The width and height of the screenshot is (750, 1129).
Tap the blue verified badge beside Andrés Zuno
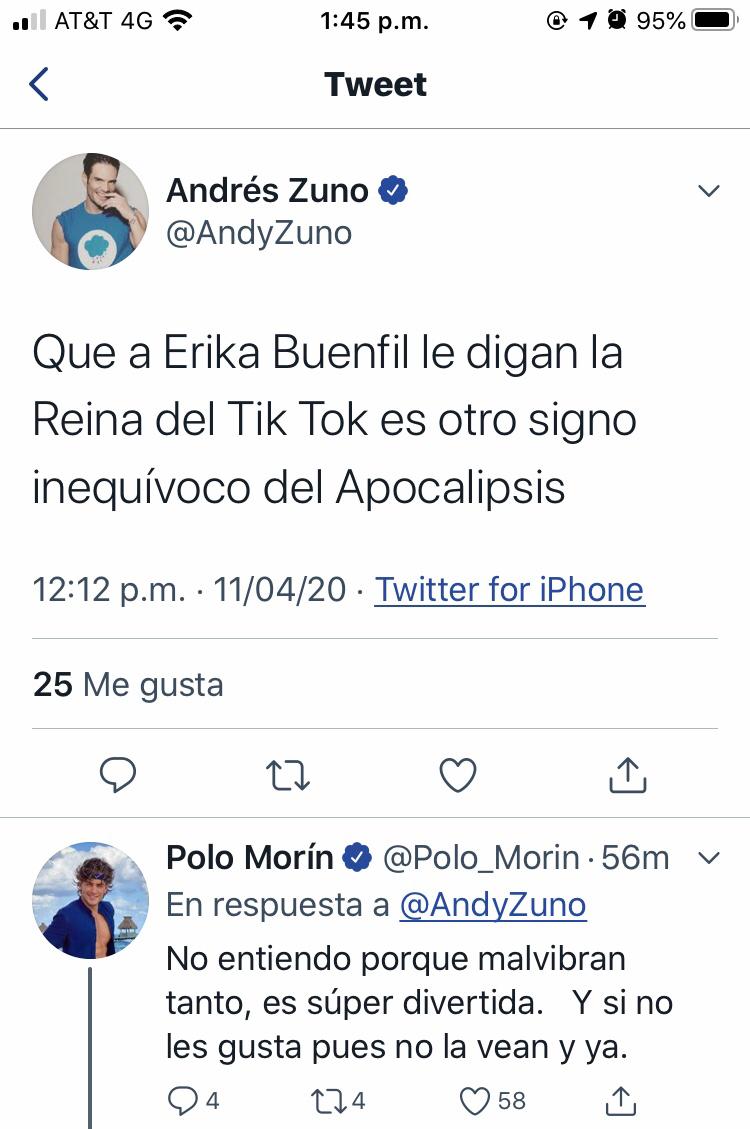(394, 190)
